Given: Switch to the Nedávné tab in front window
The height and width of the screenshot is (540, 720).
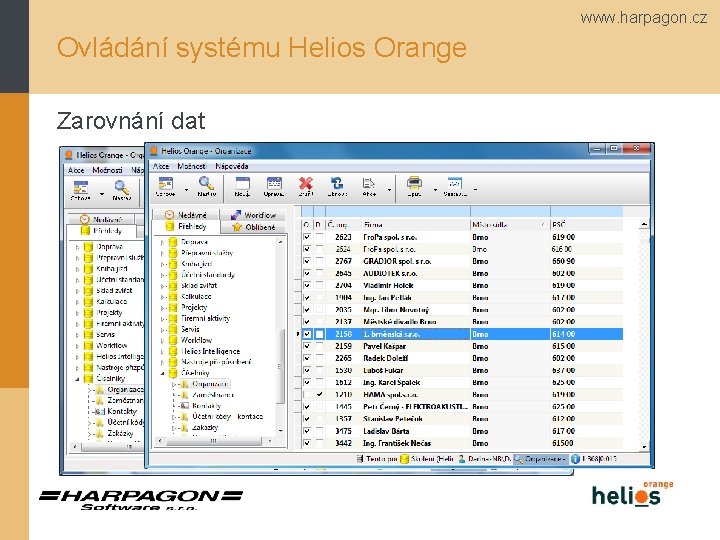Looking at the screenshot, I should click(186, 214).
